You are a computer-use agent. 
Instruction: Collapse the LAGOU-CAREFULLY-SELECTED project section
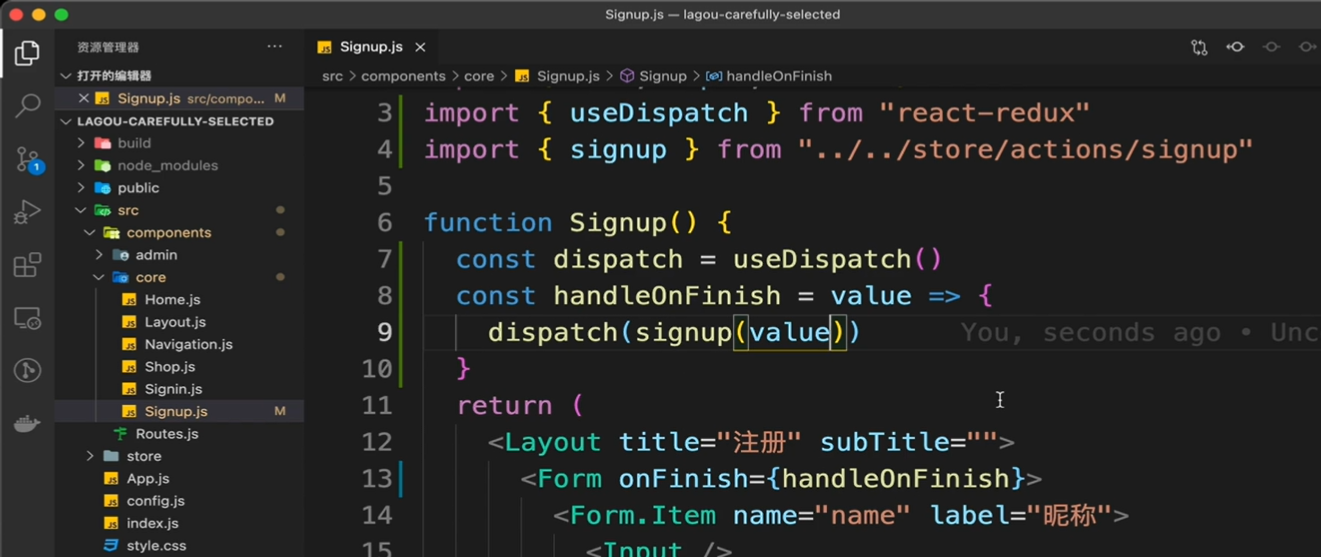click(x=66, y=121)
